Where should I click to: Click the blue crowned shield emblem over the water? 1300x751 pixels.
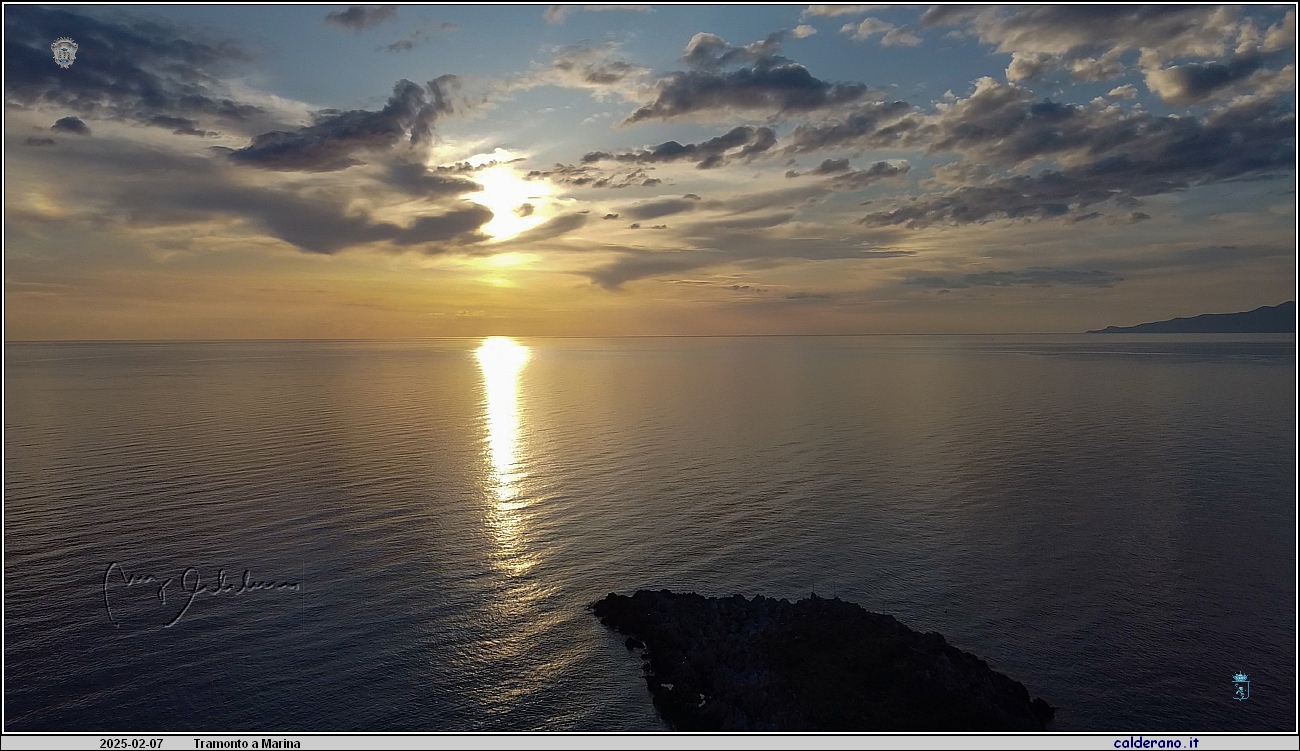click(1240, 686)
